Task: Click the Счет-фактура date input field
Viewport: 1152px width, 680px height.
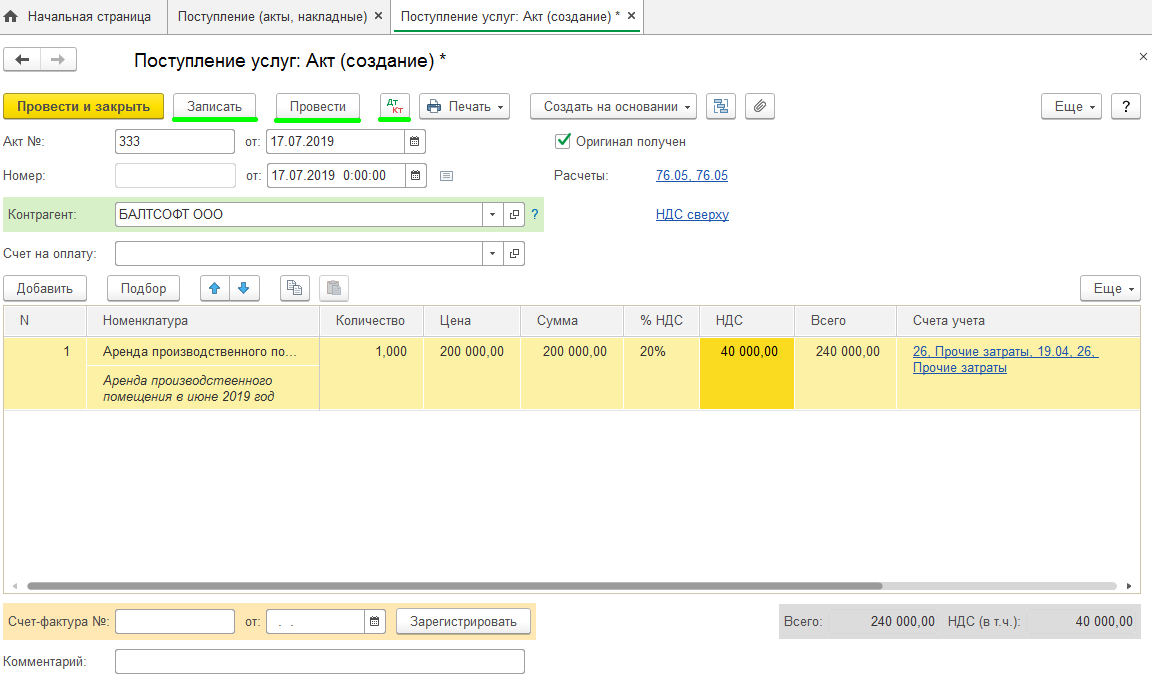Action: click(x=316, y=621)
